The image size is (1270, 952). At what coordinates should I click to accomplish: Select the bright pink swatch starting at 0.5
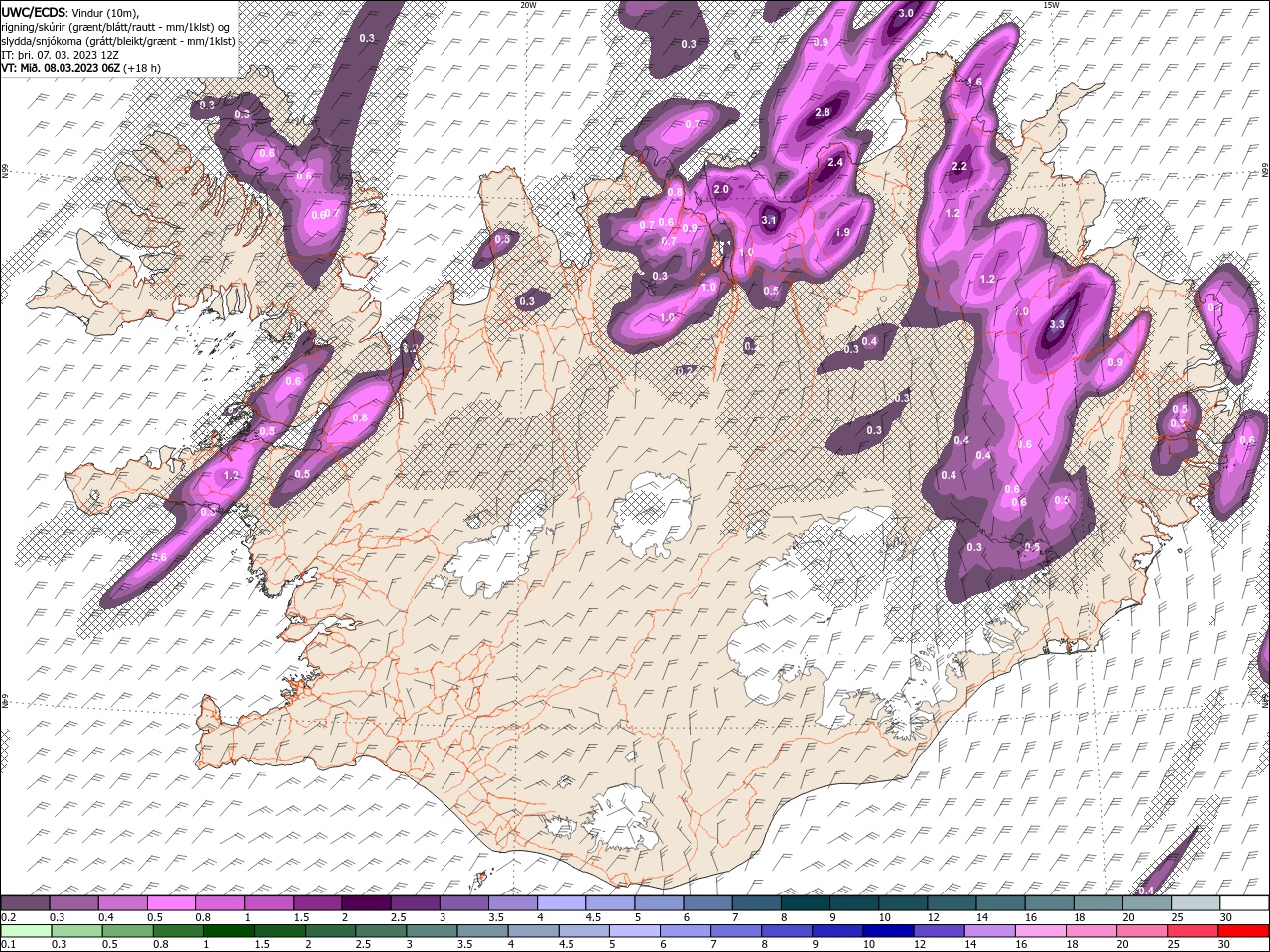(x=172, y=902)
